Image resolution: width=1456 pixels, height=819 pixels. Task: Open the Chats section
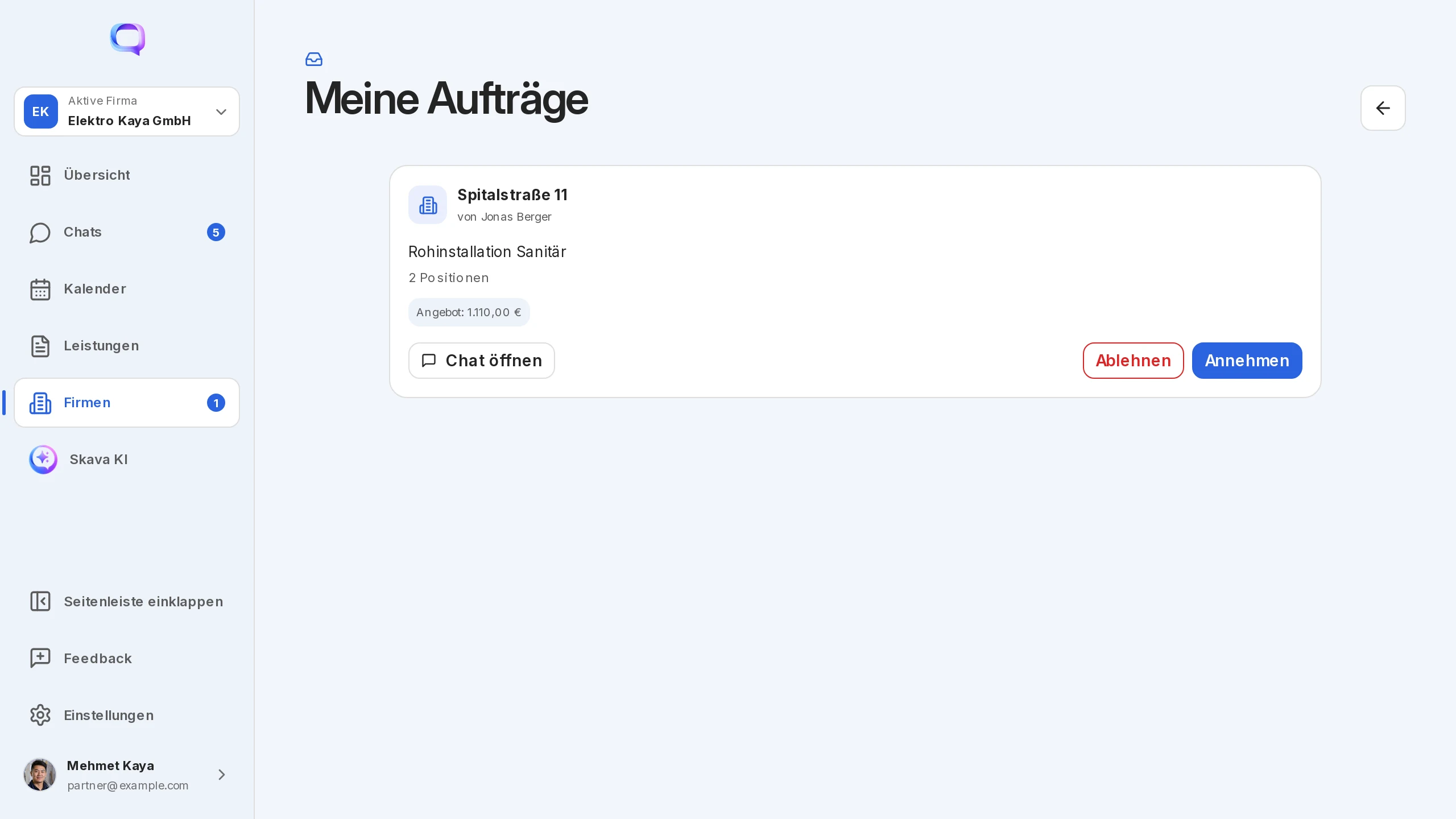pyautogui.click(x=127, y=232)
